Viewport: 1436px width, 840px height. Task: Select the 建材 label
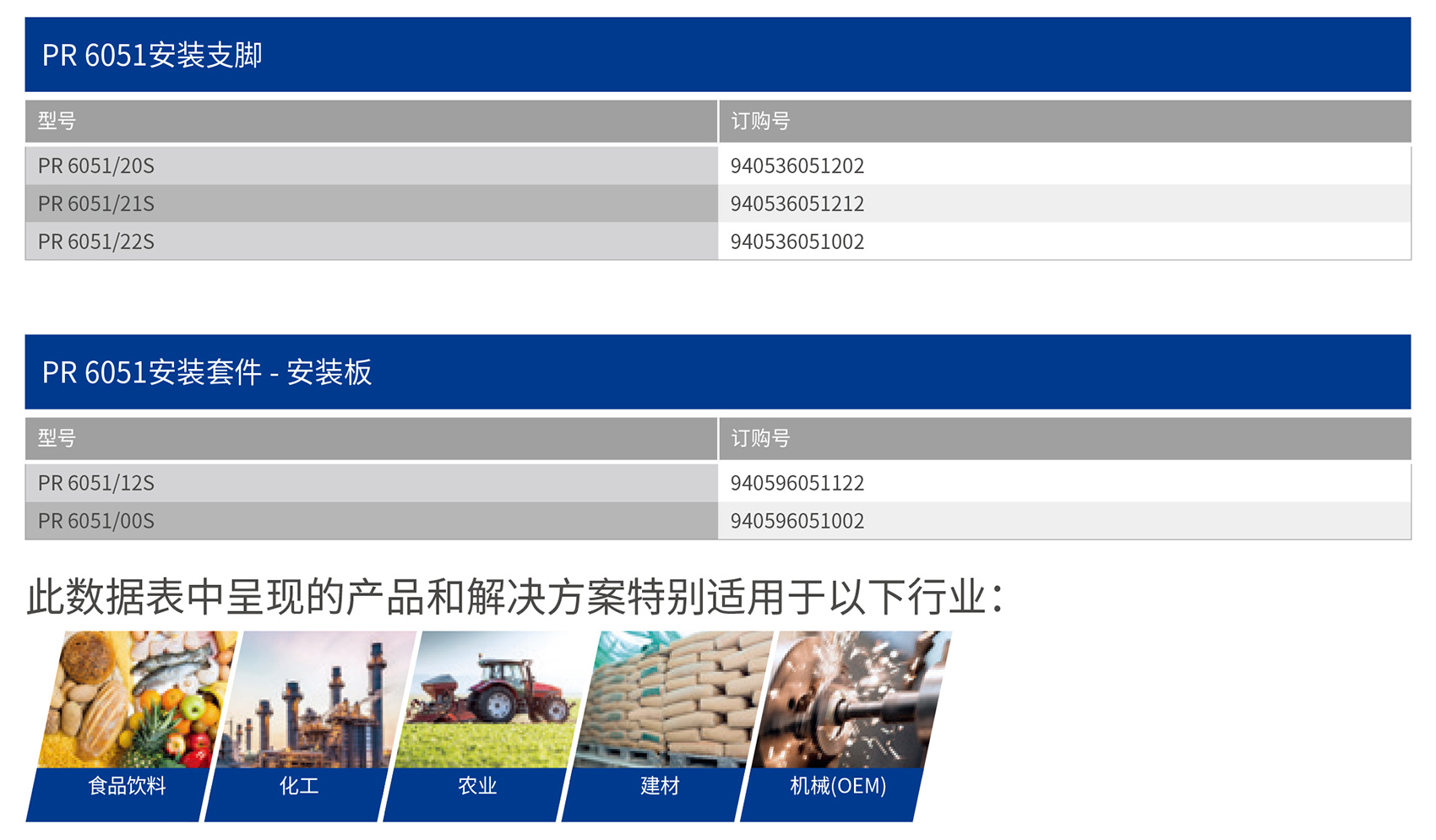point(660,787)
